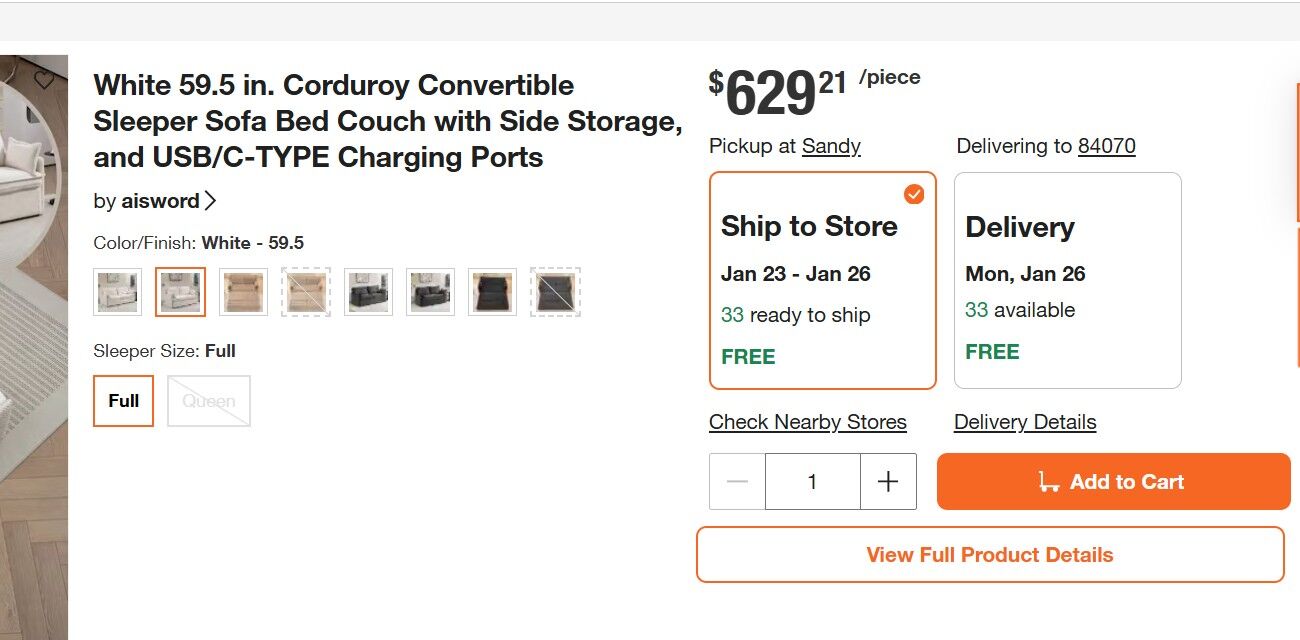The height and width of the screenshot is (640, 1300).
Task: Select the first white sofa color swatch
Action: 118,292
